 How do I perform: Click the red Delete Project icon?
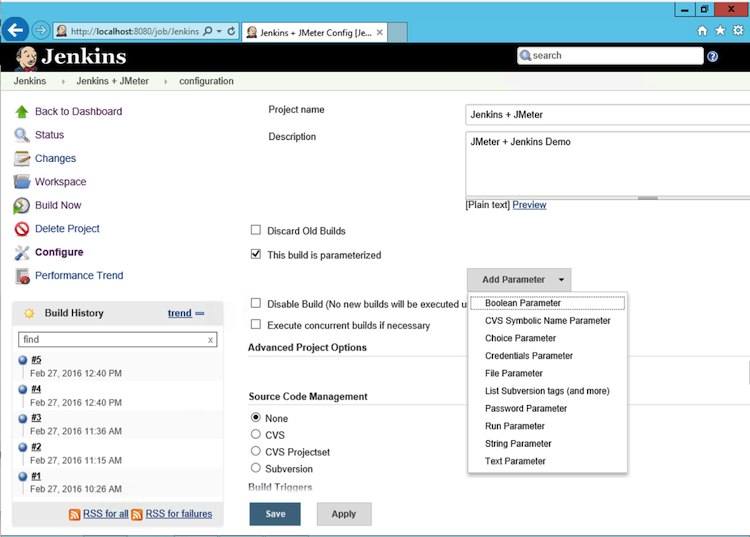click(22, 229)
